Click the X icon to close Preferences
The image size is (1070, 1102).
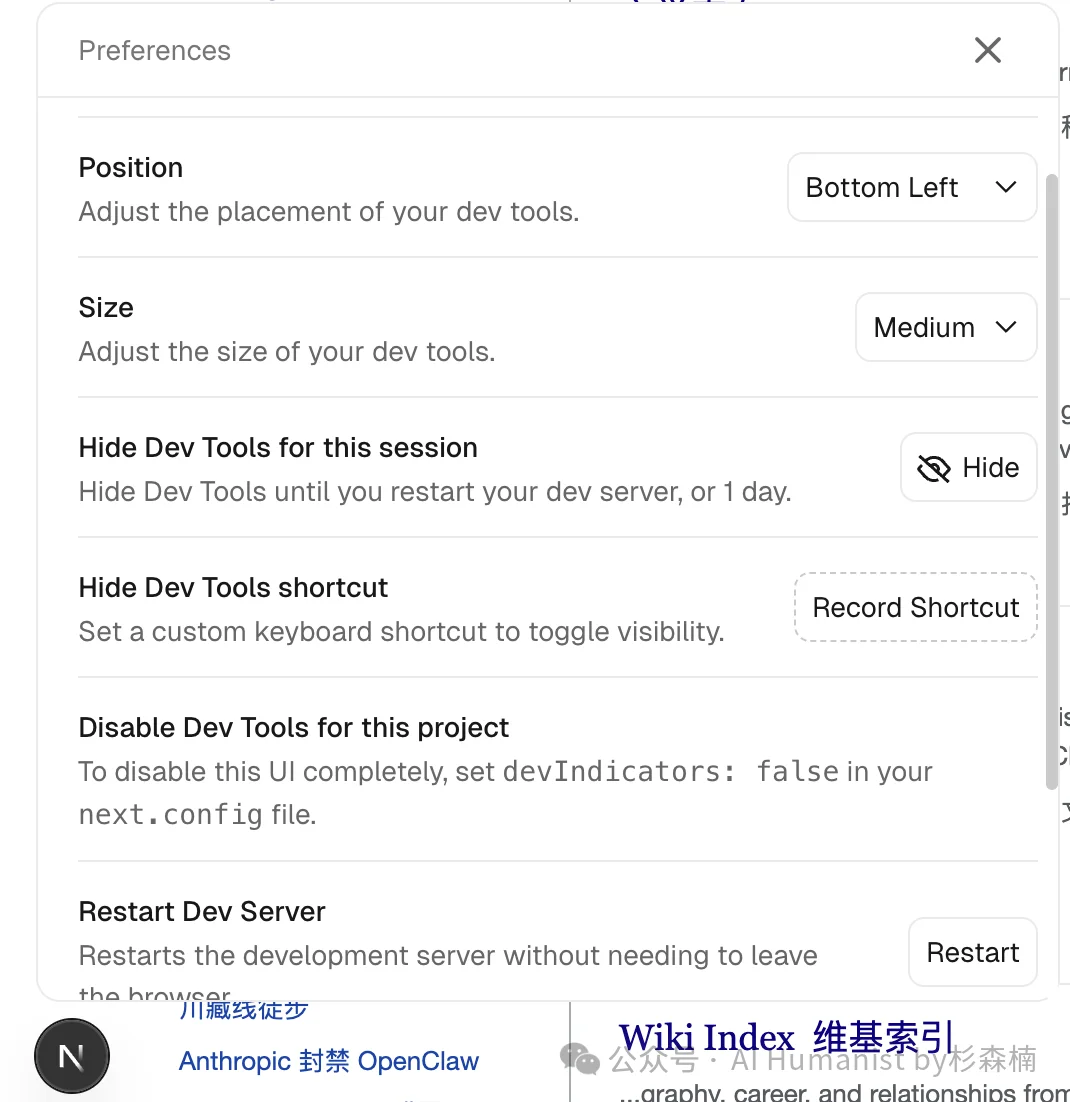987,49
